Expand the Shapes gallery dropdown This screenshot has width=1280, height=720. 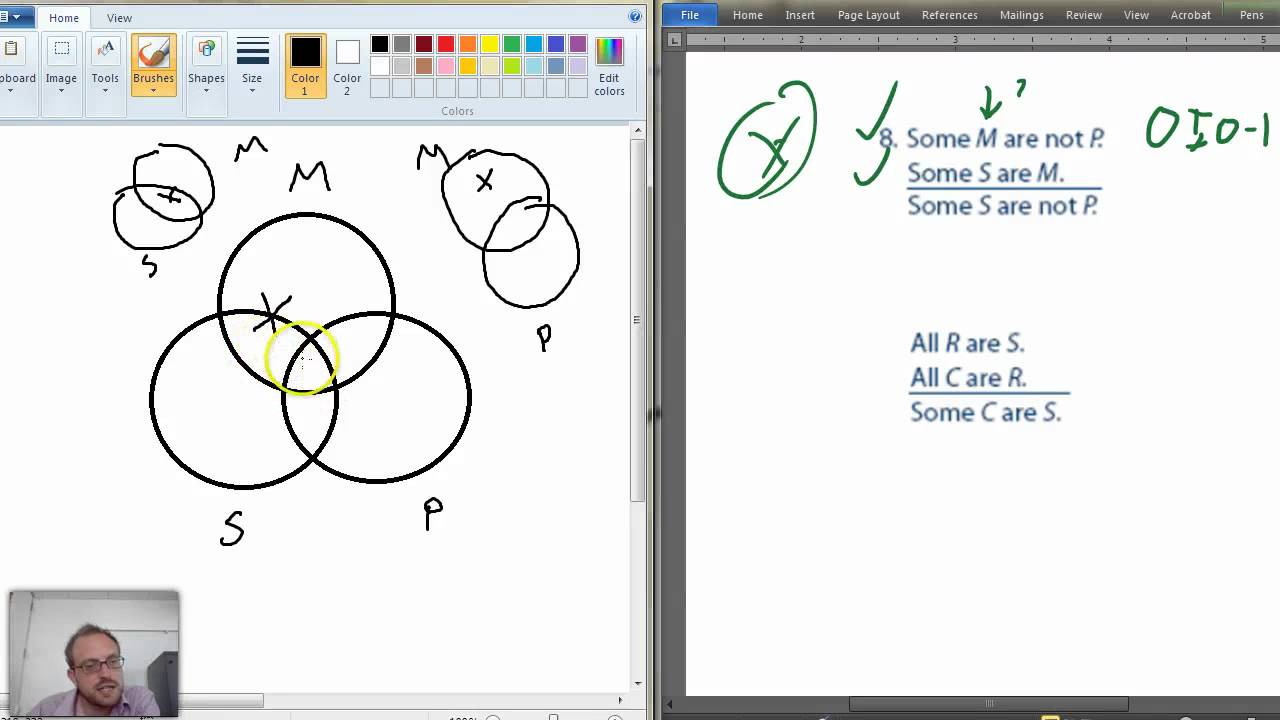206,91
